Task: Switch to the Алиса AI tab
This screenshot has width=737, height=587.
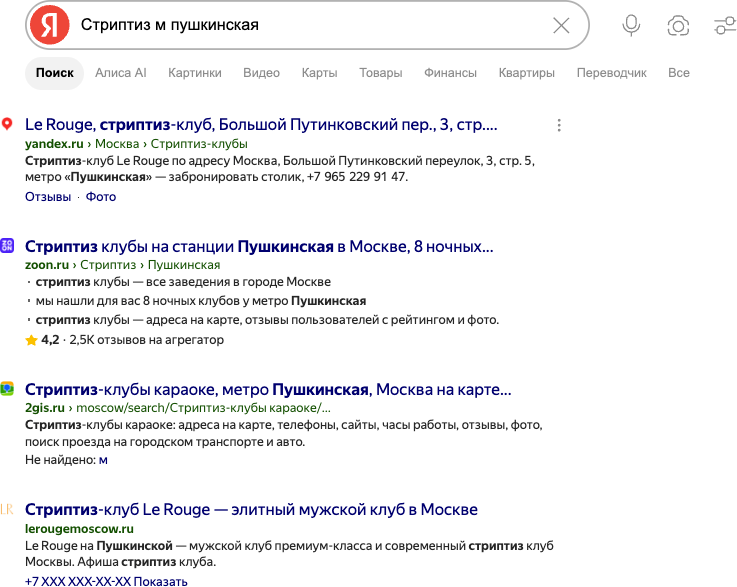Action: pyautogui.click(x=121, y=73)
